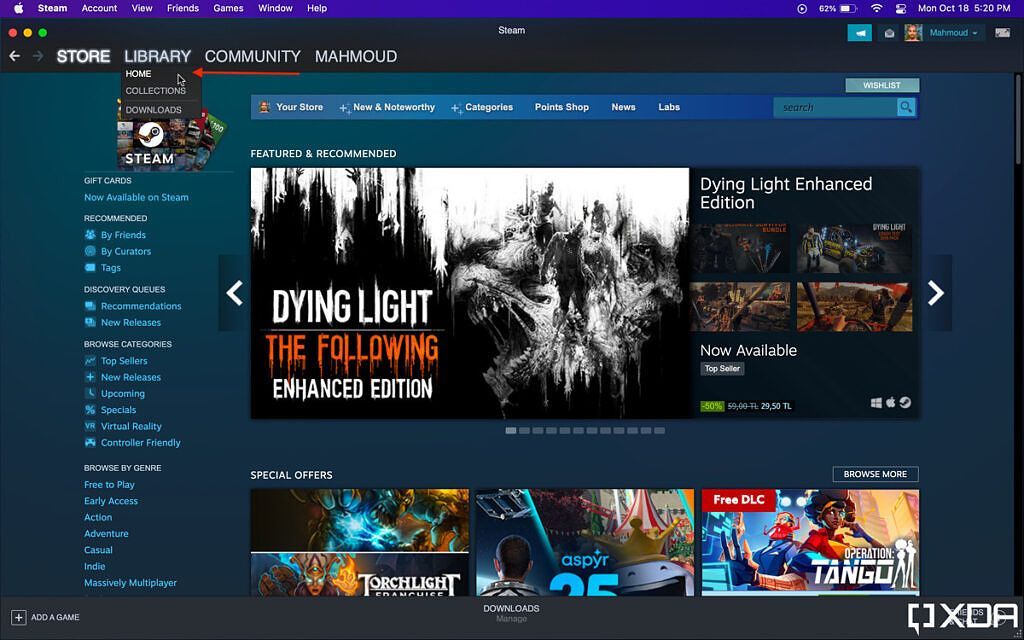Click the Add a Game plus icon

[18, 617]
